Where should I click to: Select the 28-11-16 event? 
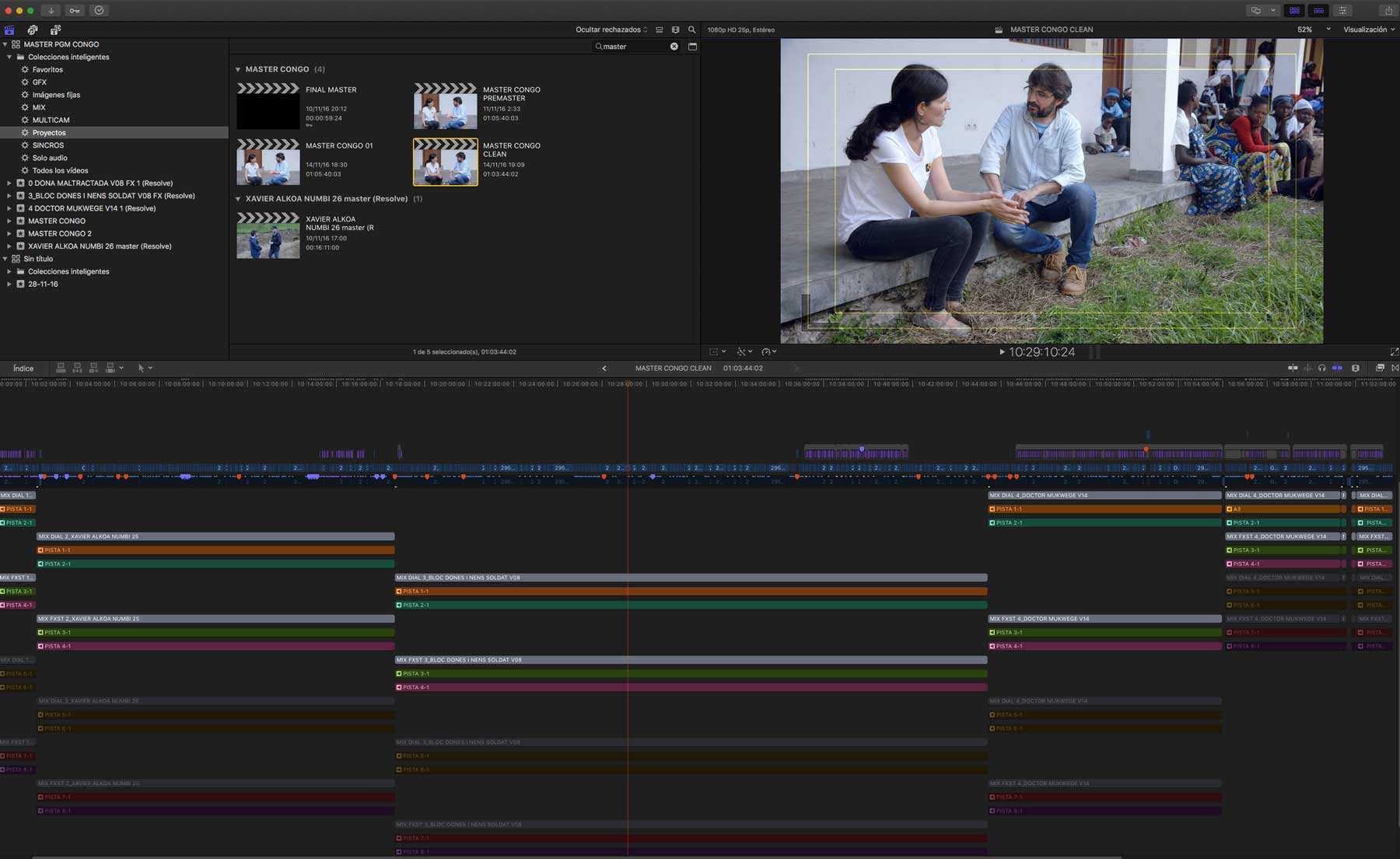click(43, 284)
